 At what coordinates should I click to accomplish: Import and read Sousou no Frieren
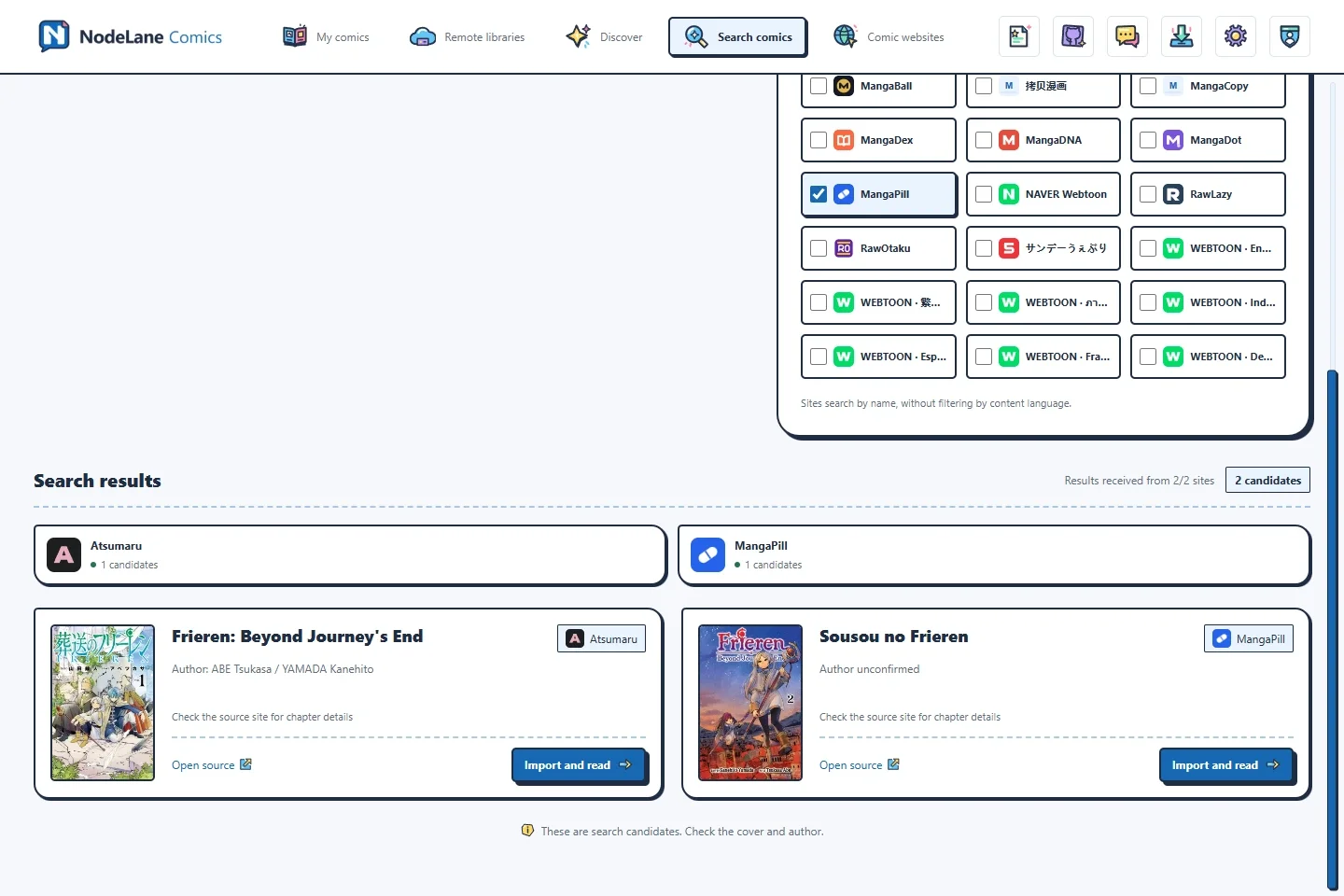[1226, 765]
